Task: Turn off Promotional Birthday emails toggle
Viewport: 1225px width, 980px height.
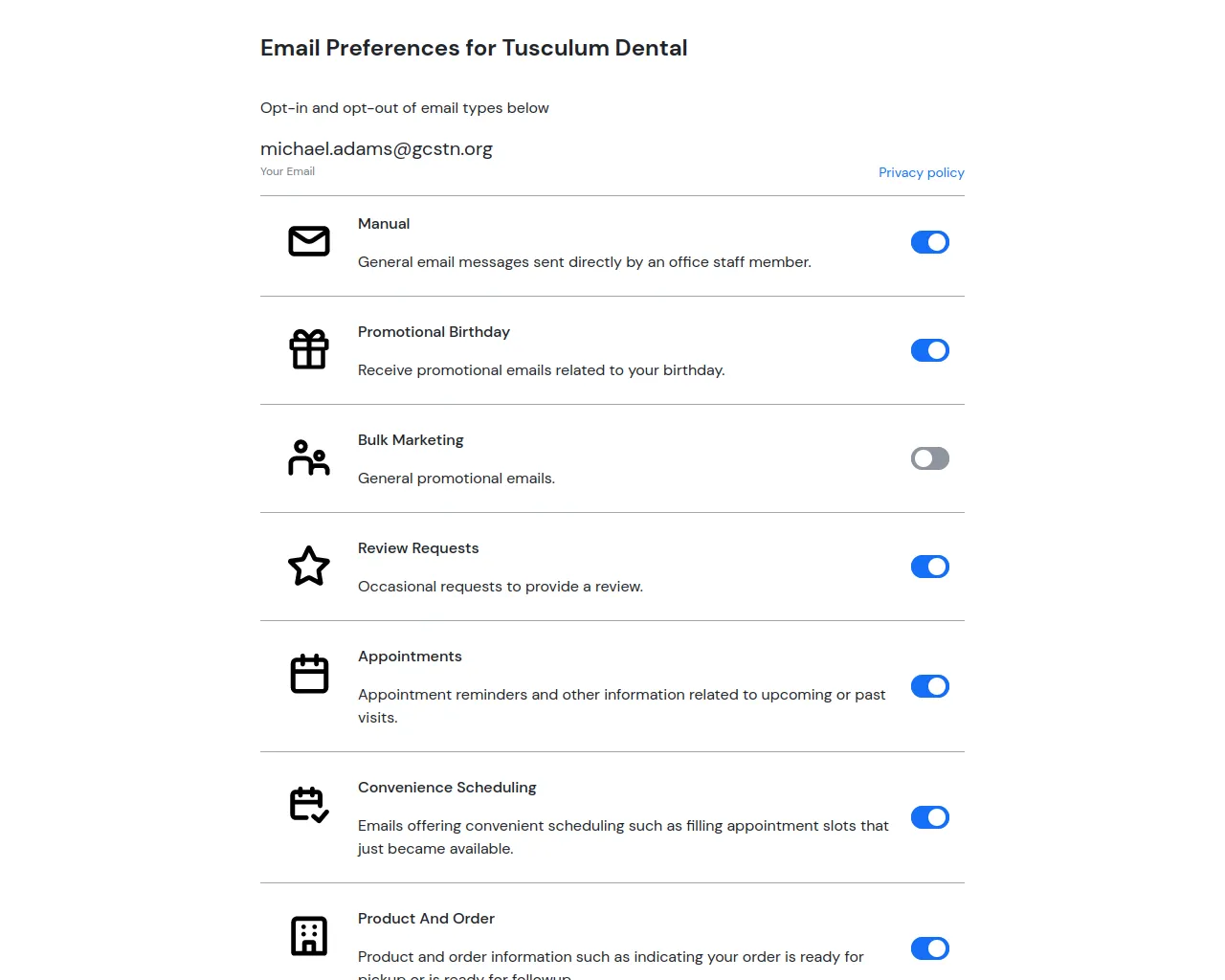Action: click(929, 350)
